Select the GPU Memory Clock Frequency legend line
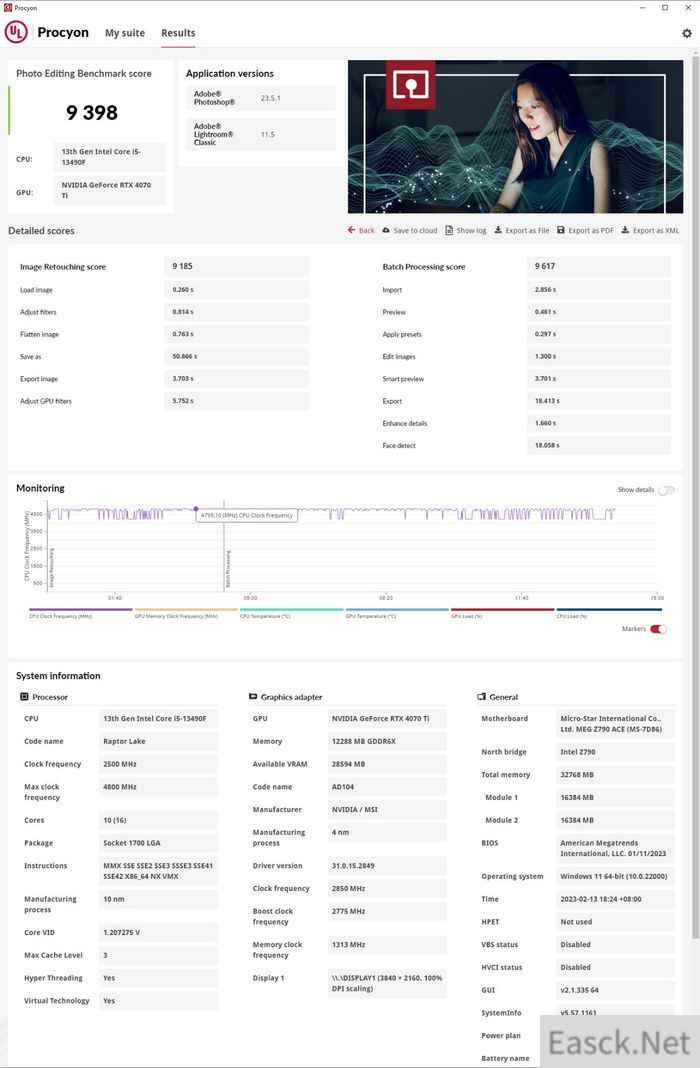700x1068 pixels. pyautogui.click(x=186, y=610)
